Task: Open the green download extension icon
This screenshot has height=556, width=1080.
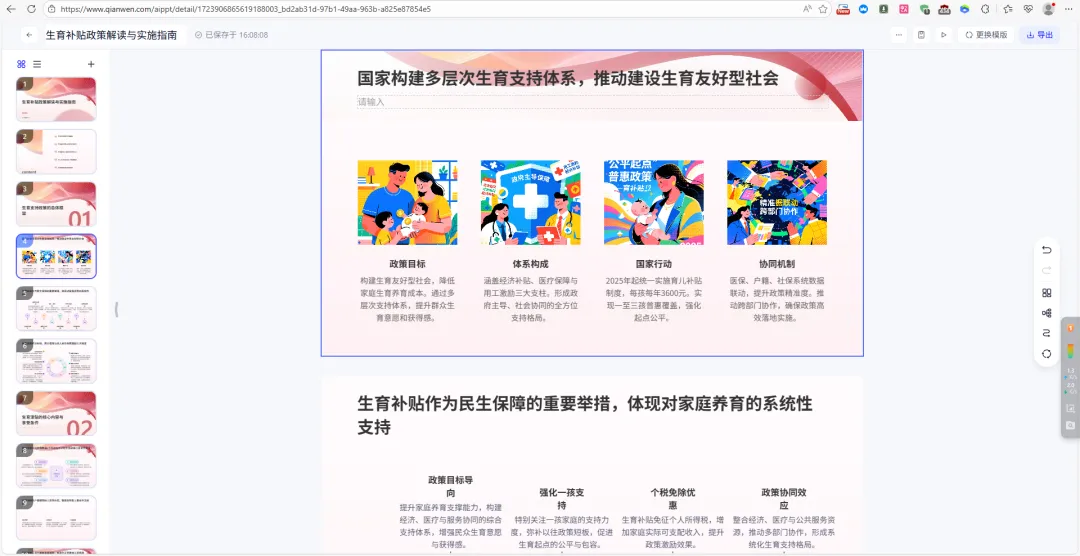Action: pos(883,9)
